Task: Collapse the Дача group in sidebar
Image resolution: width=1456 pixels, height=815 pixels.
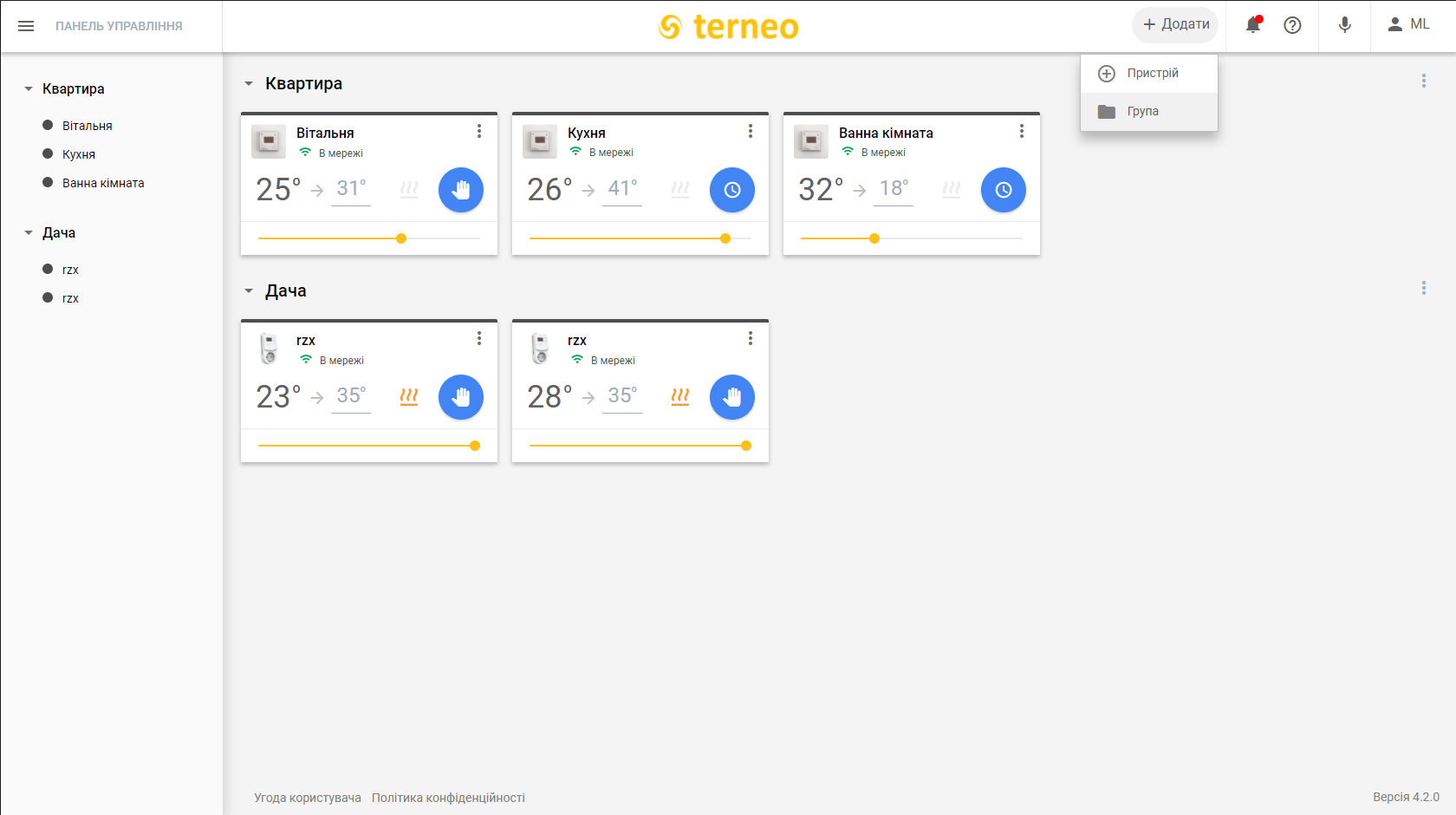Action: 29,232
